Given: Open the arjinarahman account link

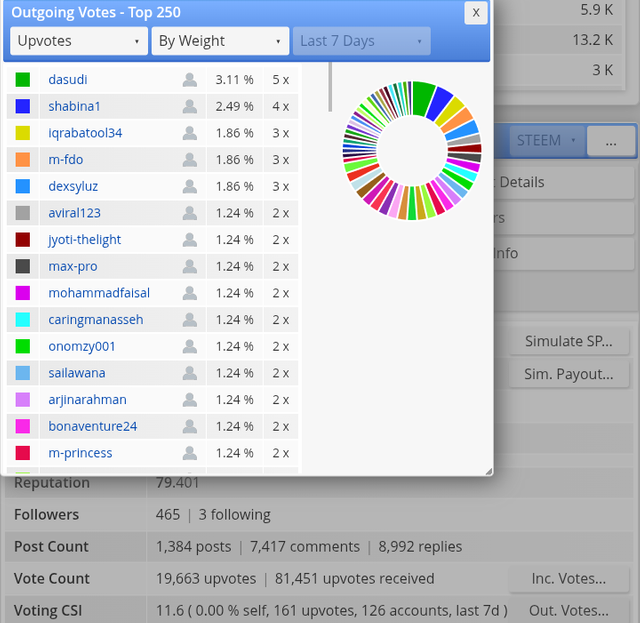Looking at the screenshot, I should coord(87,400).
